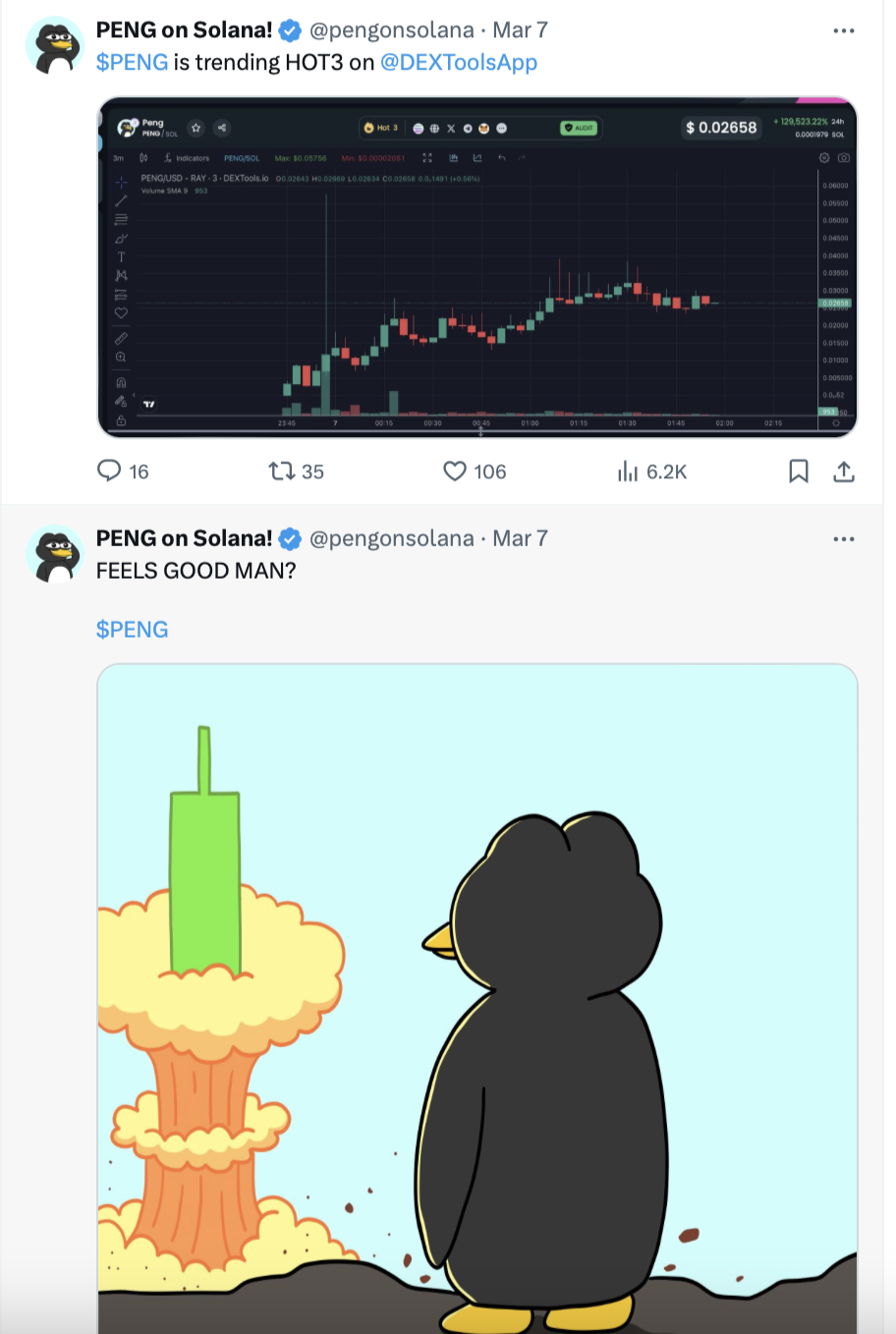Bookmark the DEXTools chart tweet
The image size is (896, 1334).
click(799, 472)
